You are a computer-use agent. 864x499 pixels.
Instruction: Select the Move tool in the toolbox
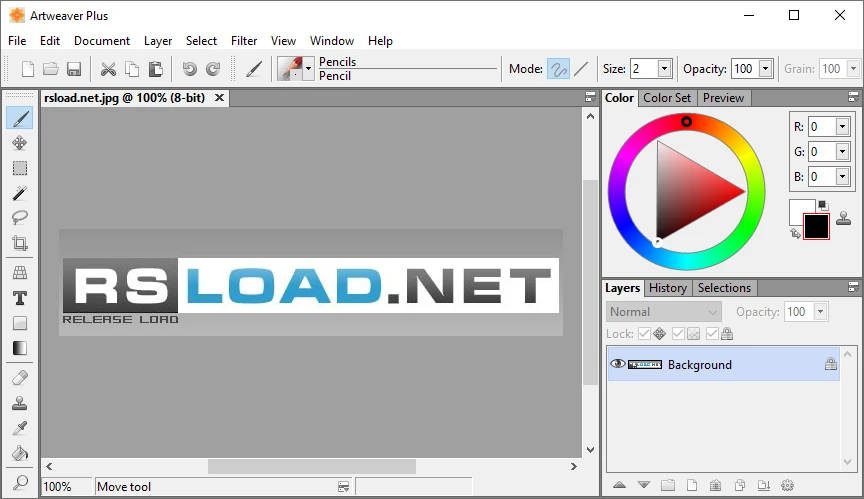click(x=19, y=143)
